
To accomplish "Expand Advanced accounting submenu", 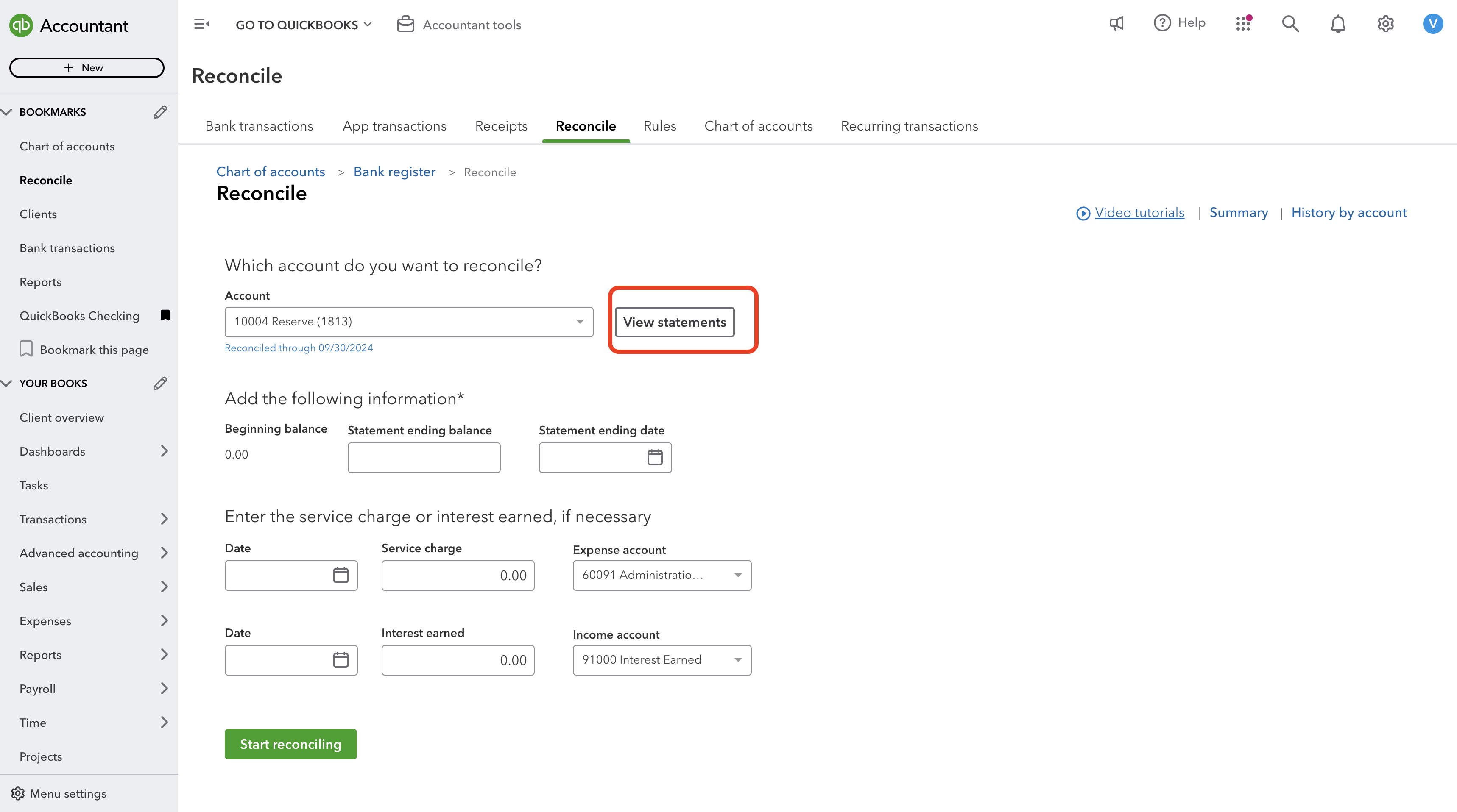I will (164, 553).
